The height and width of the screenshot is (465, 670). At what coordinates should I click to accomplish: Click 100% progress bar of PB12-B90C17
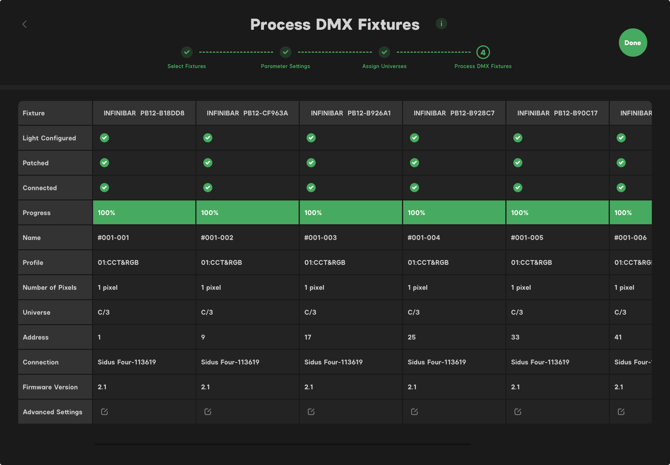[557, 212]
